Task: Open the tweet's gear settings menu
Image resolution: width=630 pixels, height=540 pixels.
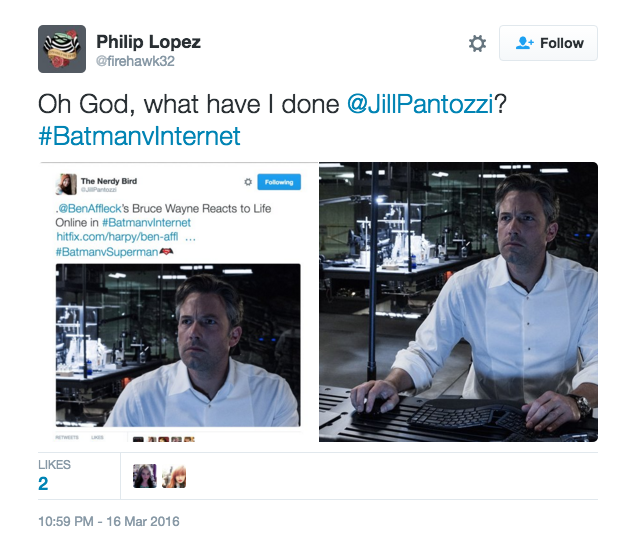Action: click(x=477, y=43)
